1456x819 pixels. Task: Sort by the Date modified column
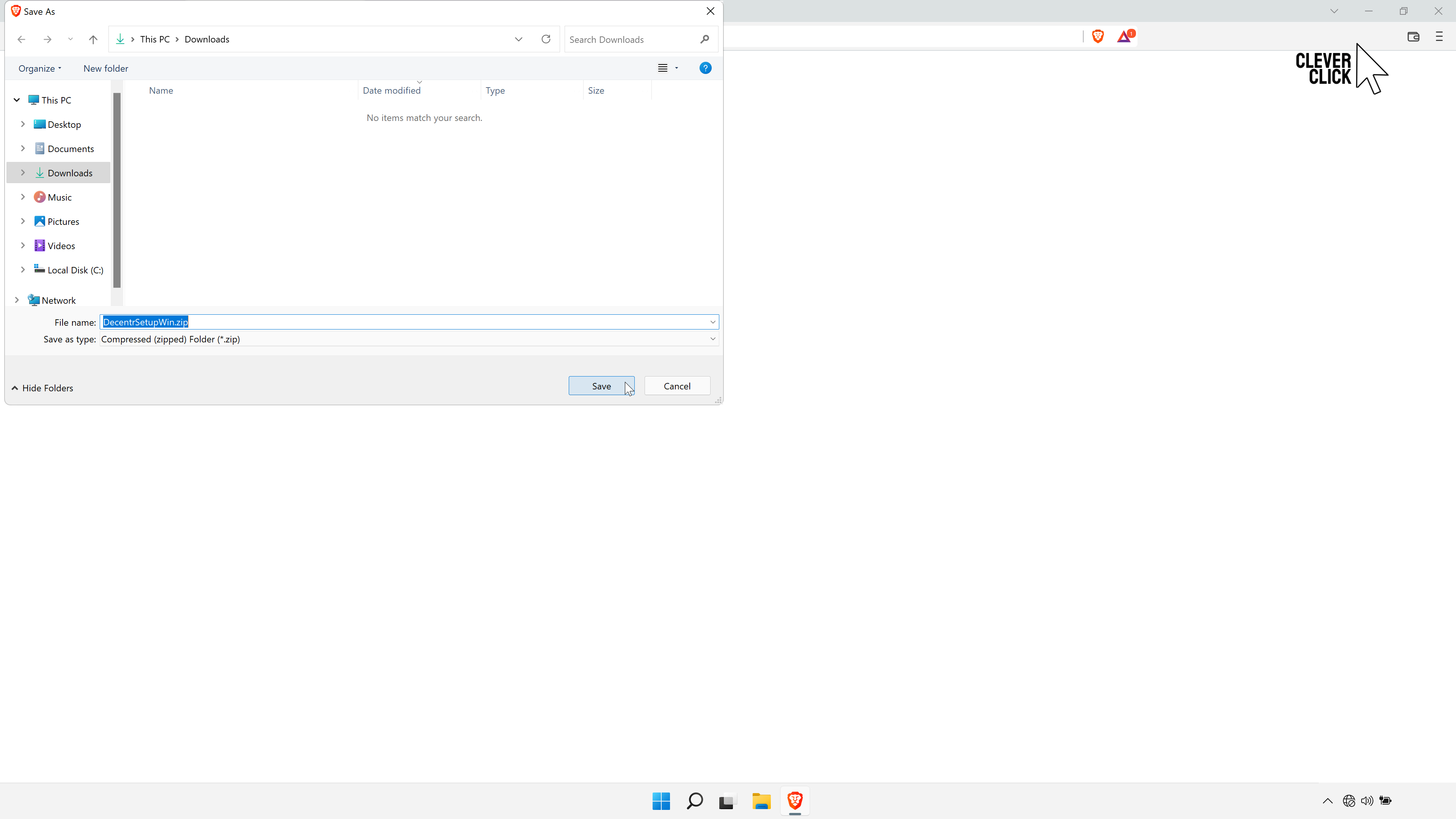391,91
